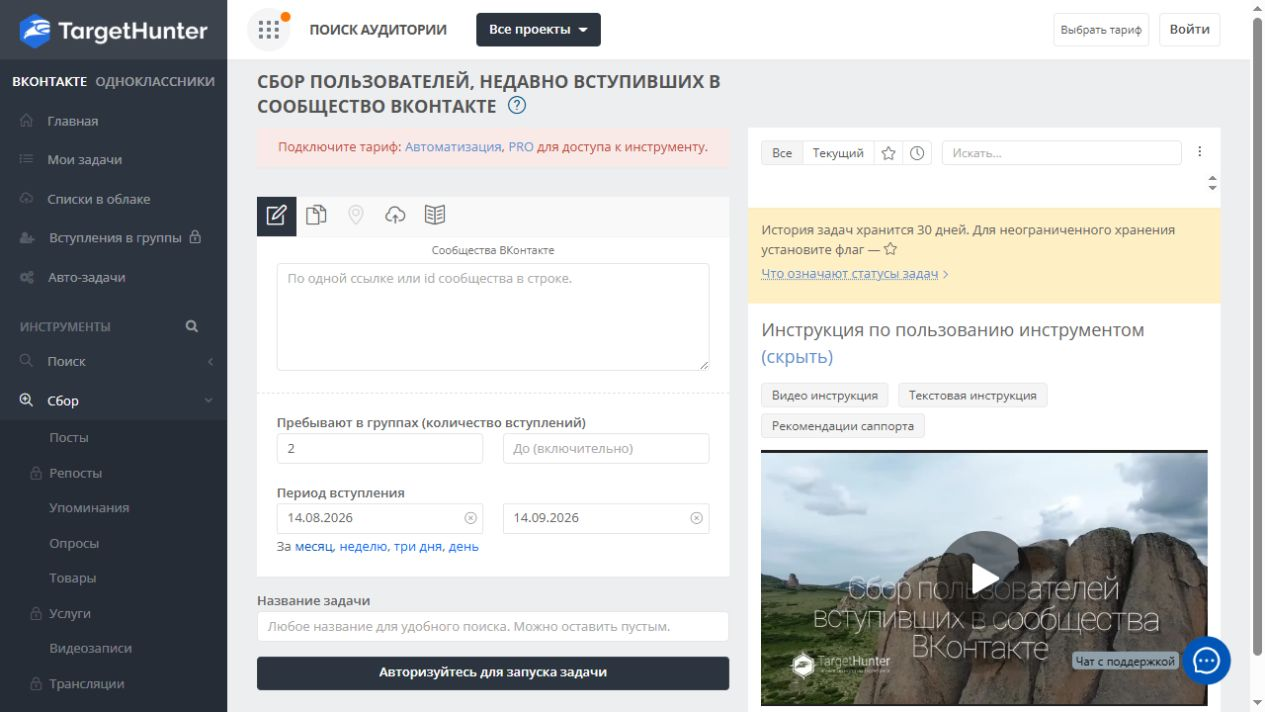Play the instruction video

point(984,577)
